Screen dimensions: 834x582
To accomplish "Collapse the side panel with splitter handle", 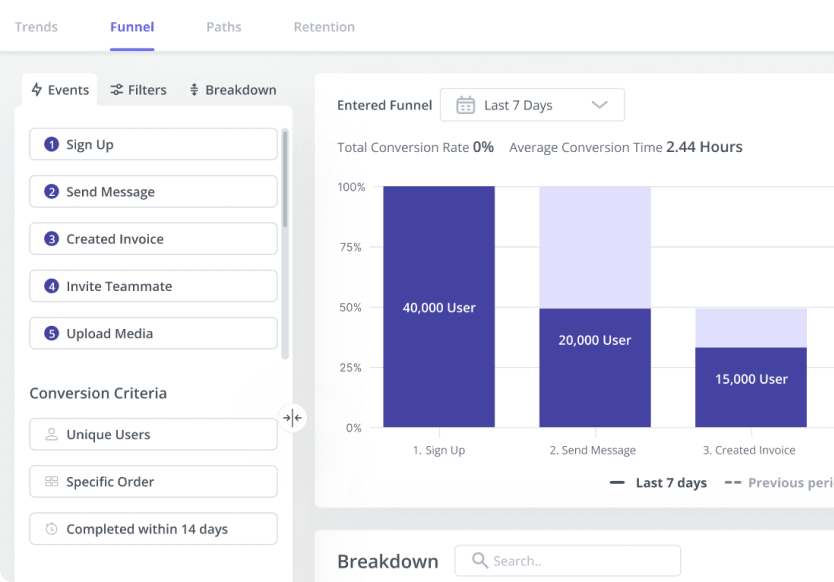I will pyautogui.click(x=292, y=418).
